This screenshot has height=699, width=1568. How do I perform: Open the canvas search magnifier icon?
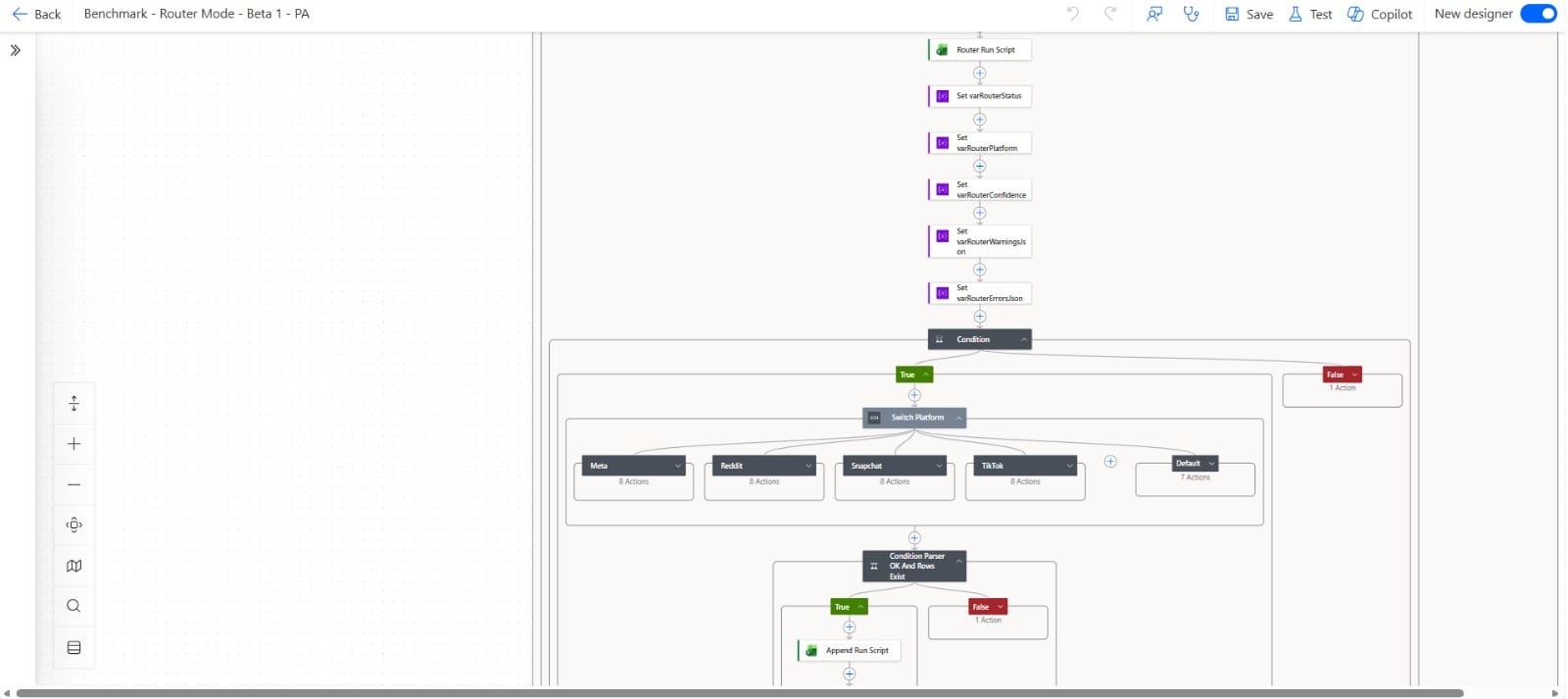(73, 607)
